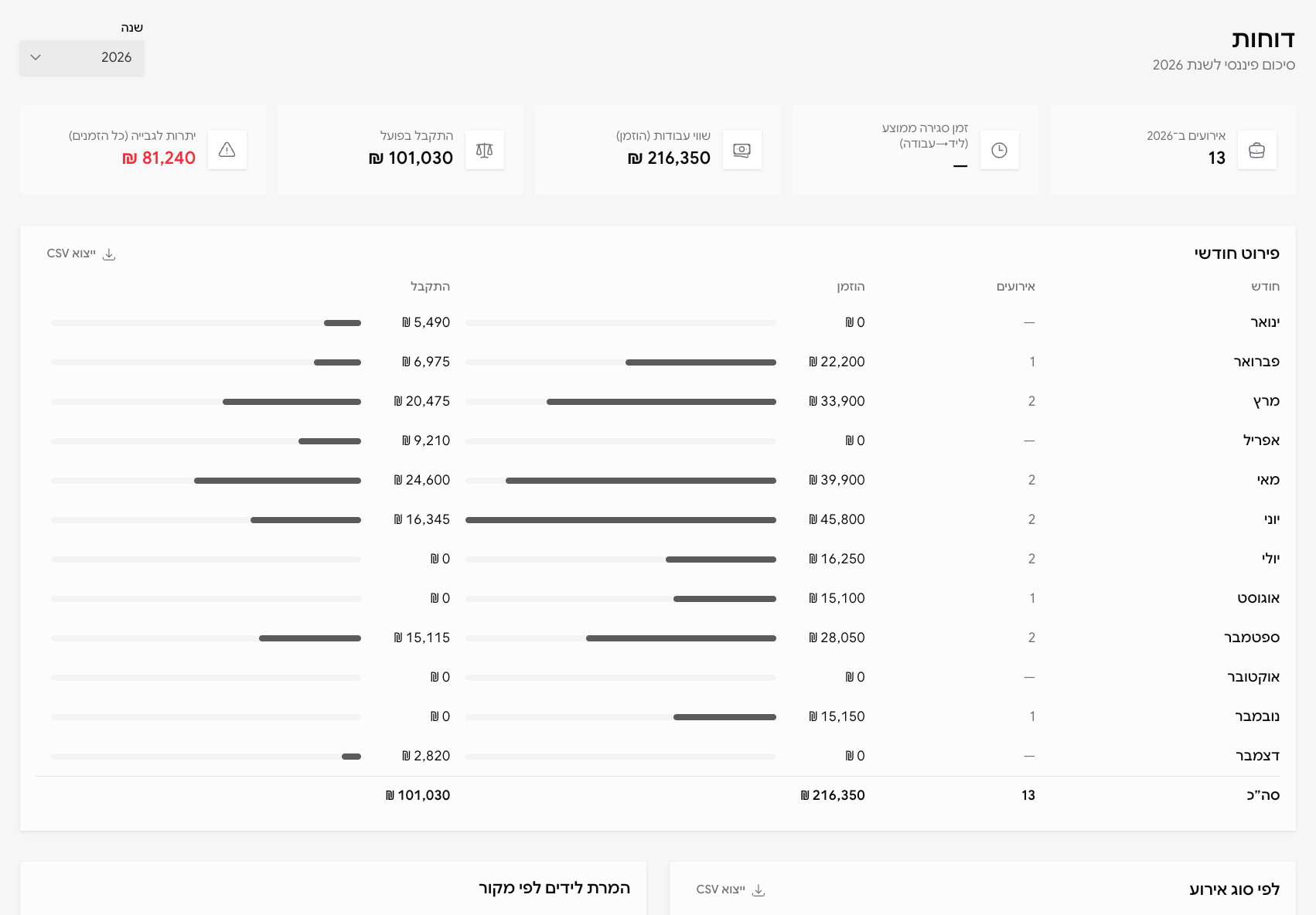Click the ₪ 45,800 ordered value
1316x915 pixels.
pyautogui.click(x=837, y=519)
